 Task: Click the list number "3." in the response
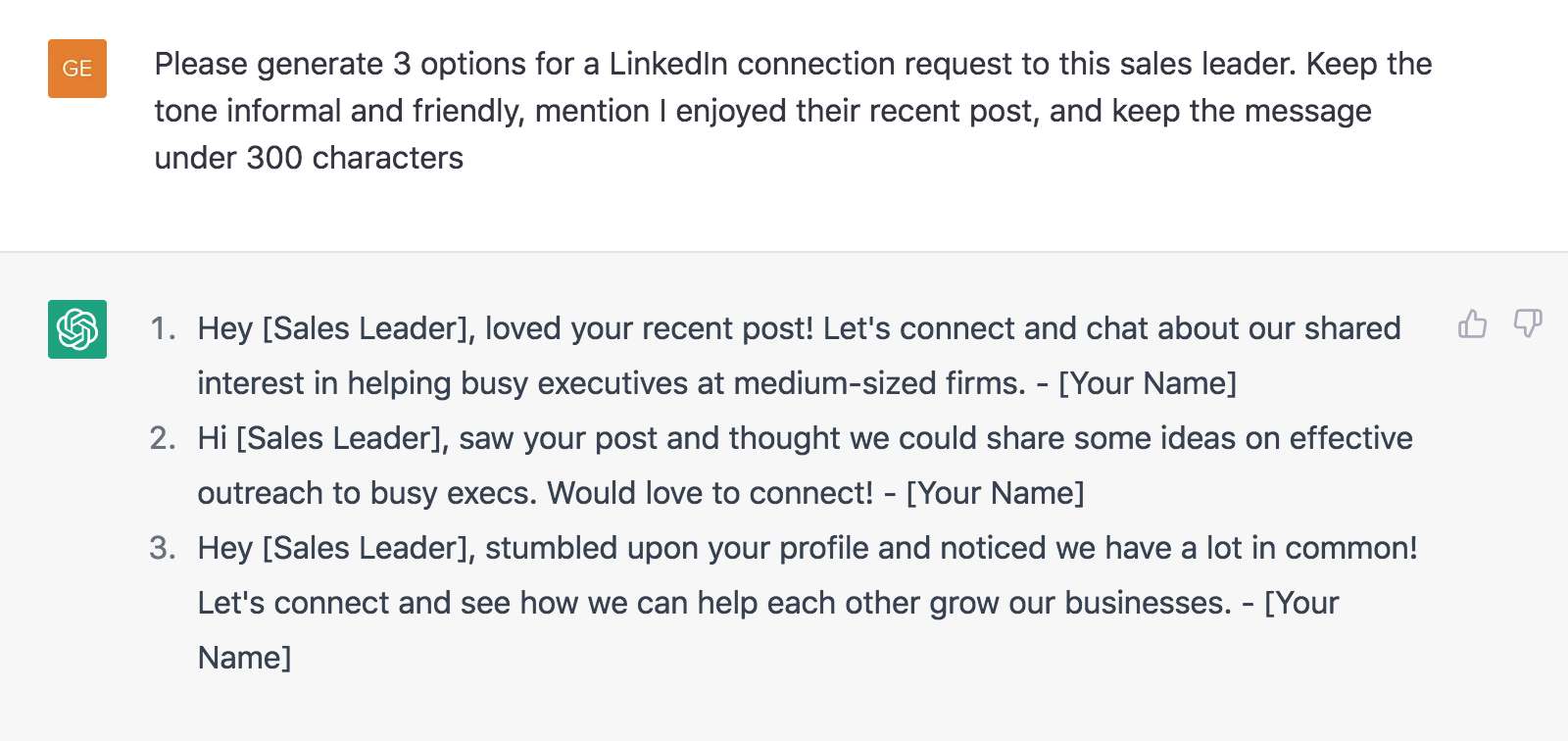pyautogui.click(x=163, y=548)
